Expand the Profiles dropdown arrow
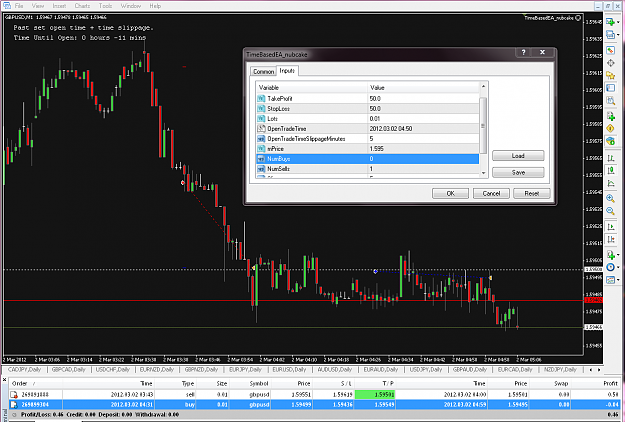 [618, 35]
